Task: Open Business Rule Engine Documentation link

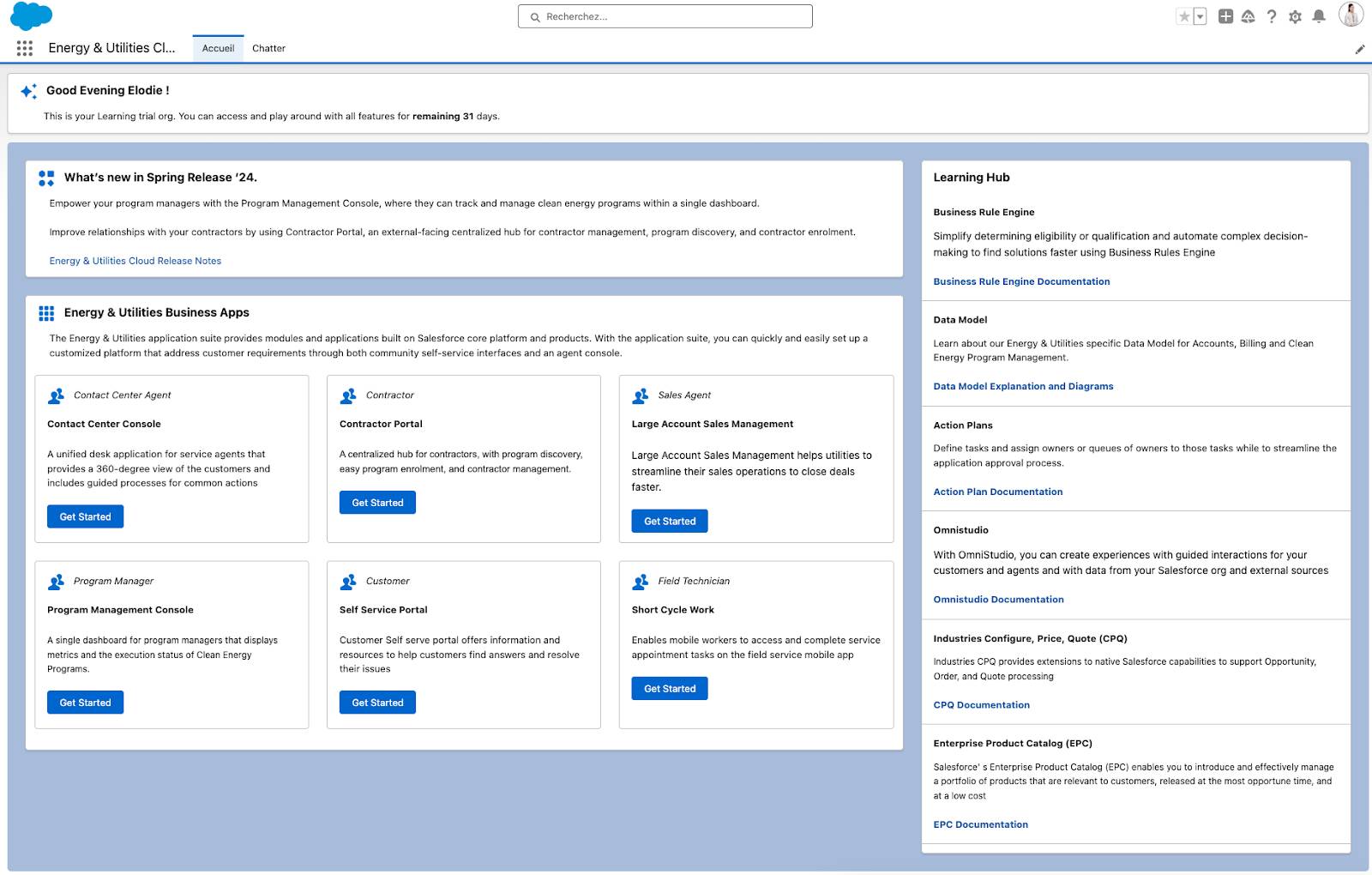Action: (1021, 281)
